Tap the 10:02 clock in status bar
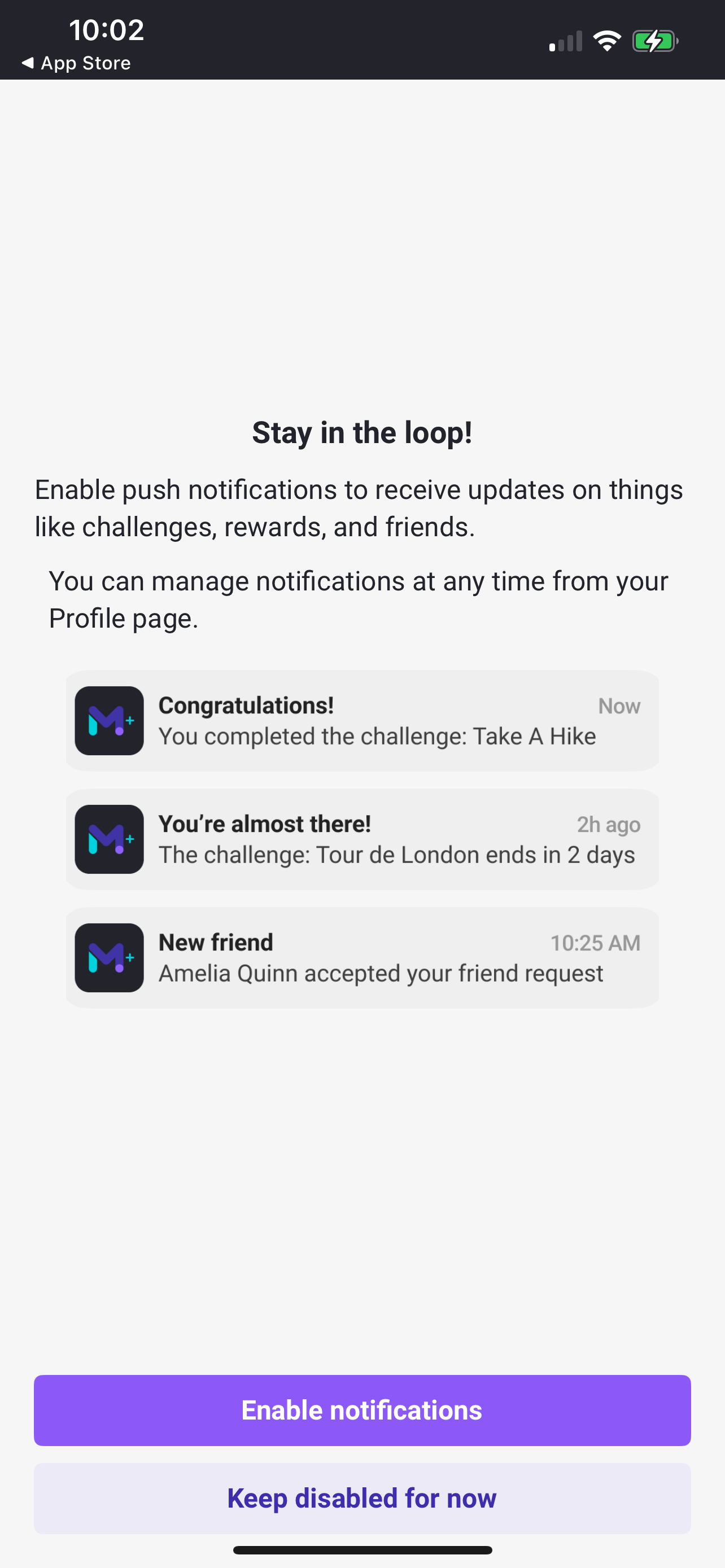 tap(107, 30)
